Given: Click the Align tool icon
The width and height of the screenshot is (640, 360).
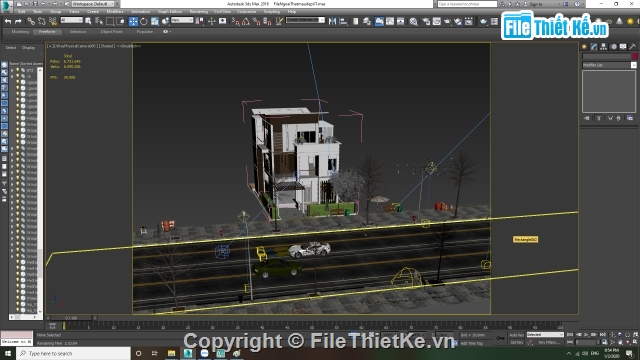Looking at the screenshot, I should 343,21.
